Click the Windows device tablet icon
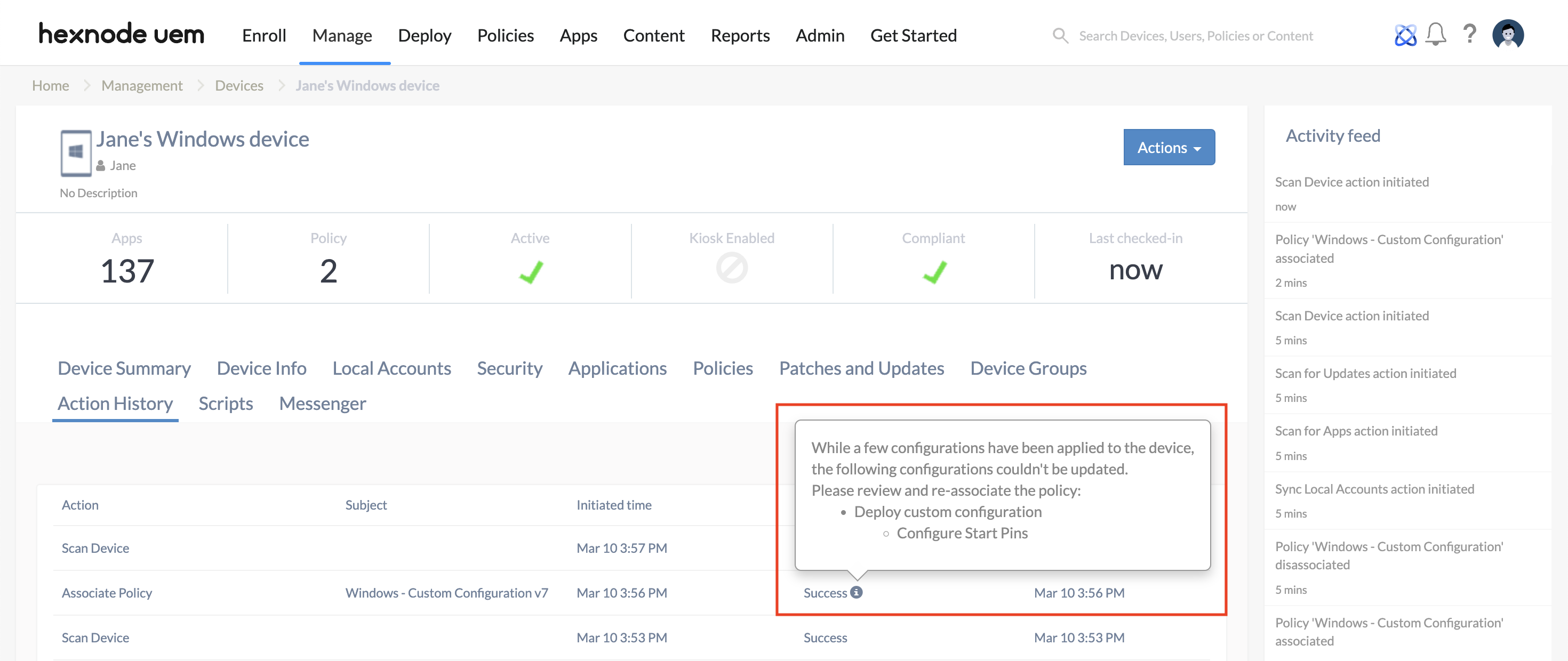Viewport: 1568px width, 661px height. 76,153
